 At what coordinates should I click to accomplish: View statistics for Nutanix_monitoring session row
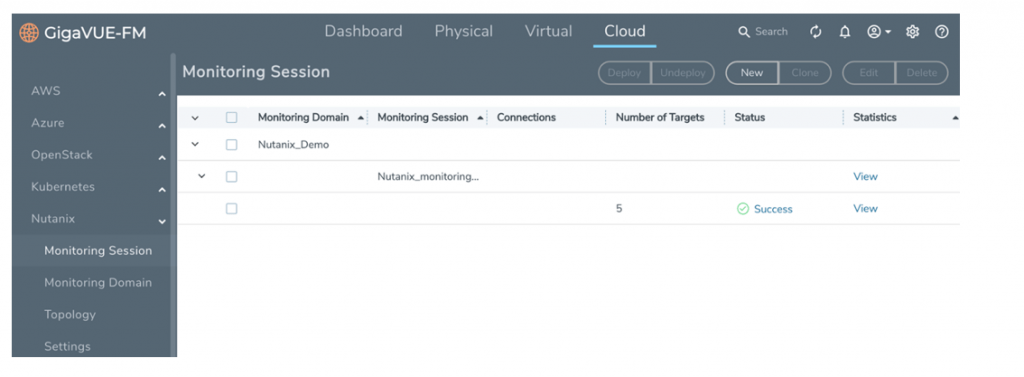[865, 176]
